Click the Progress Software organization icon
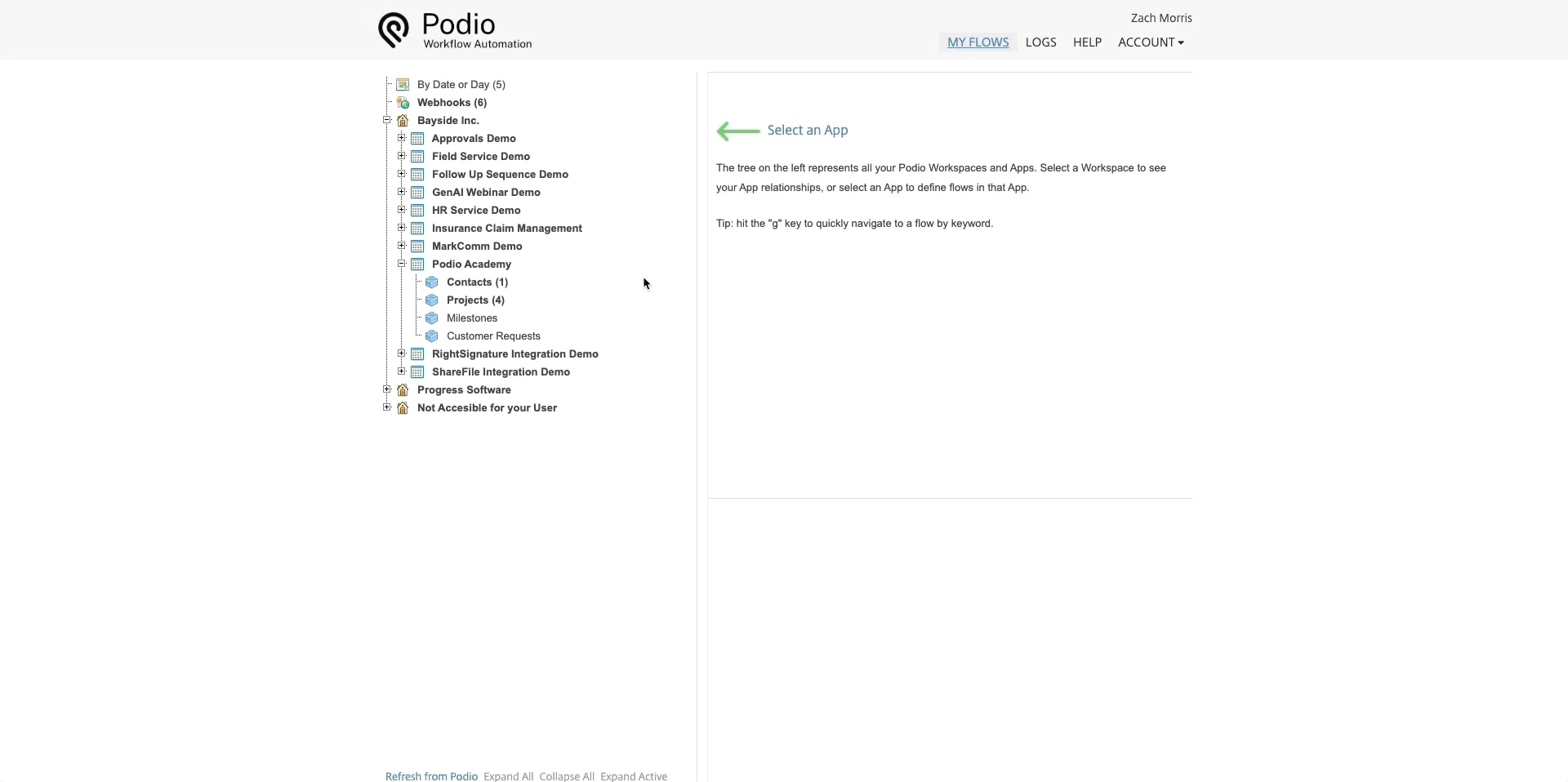The width and height of the screenshot is (1568, 782). pyautogui.click(x=403, y=390)
